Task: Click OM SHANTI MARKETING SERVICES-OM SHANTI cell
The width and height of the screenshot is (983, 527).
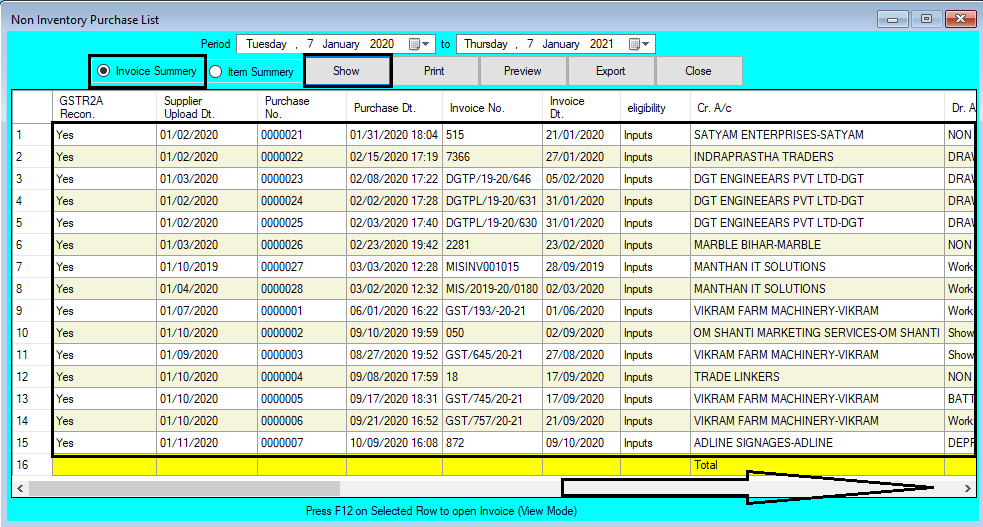Action: (817, 333)
